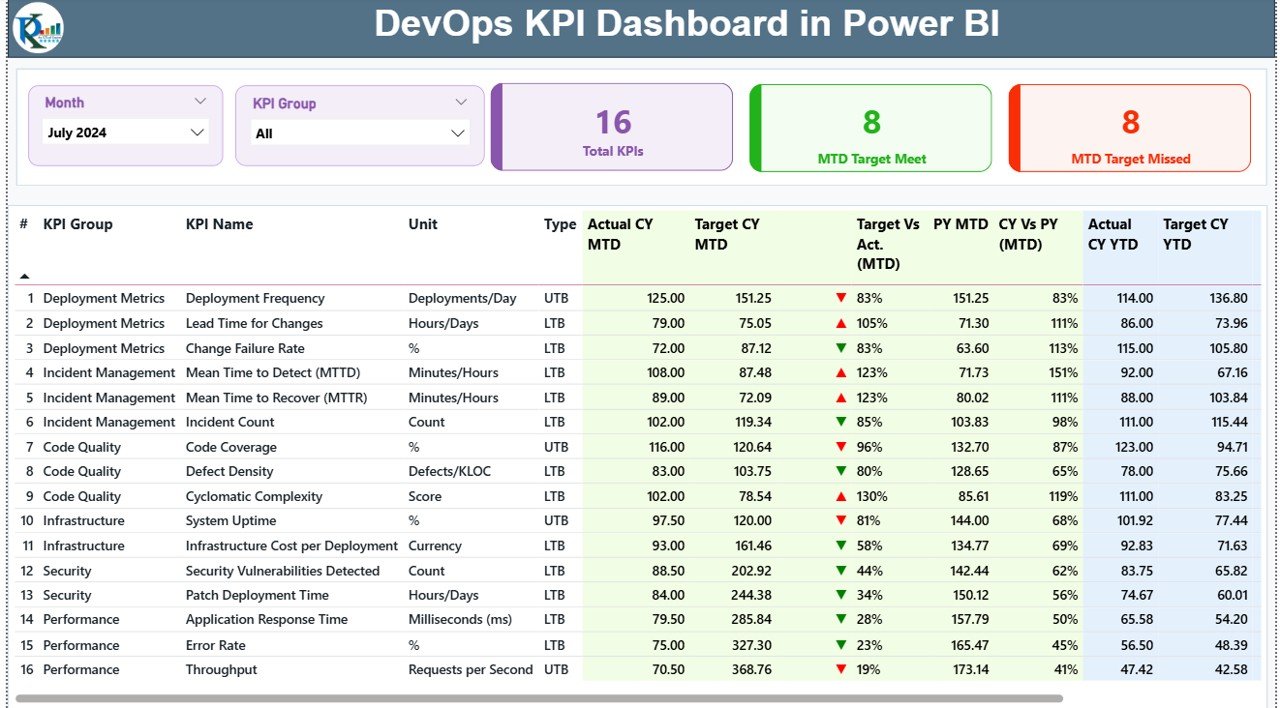Select the Mean Time to Recover (MTTR) row
Screen dimensions: 1280x708
(276, 397)
